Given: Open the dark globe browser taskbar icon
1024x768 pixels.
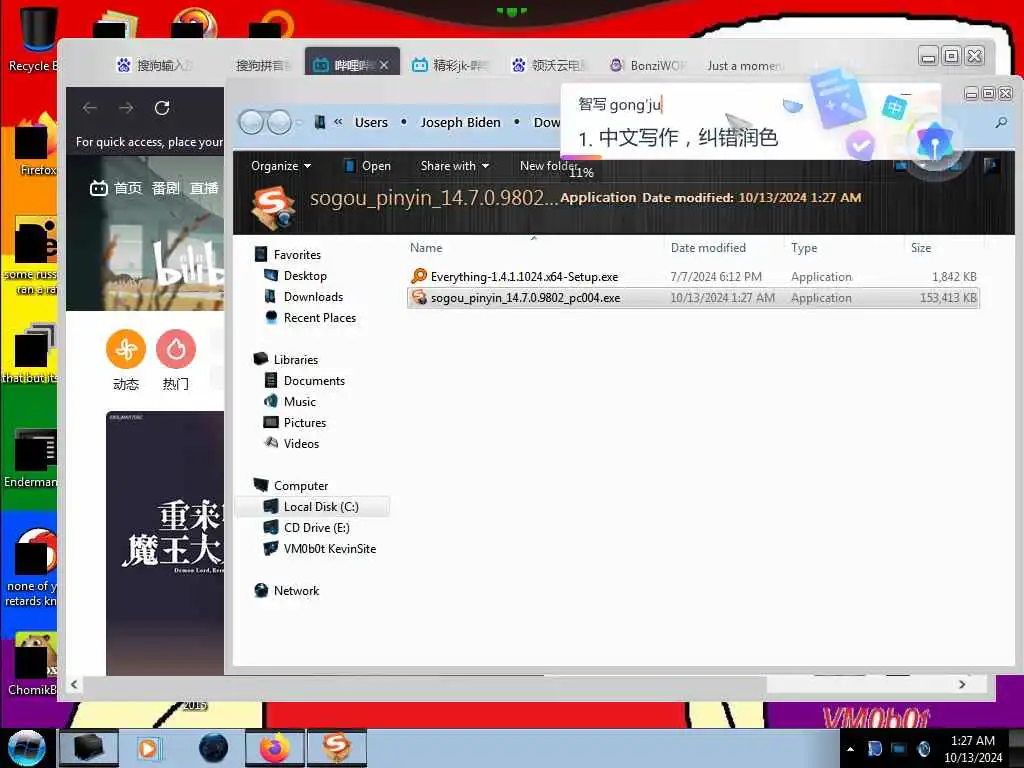Looking at the screenshot, I should pos(214,748).
